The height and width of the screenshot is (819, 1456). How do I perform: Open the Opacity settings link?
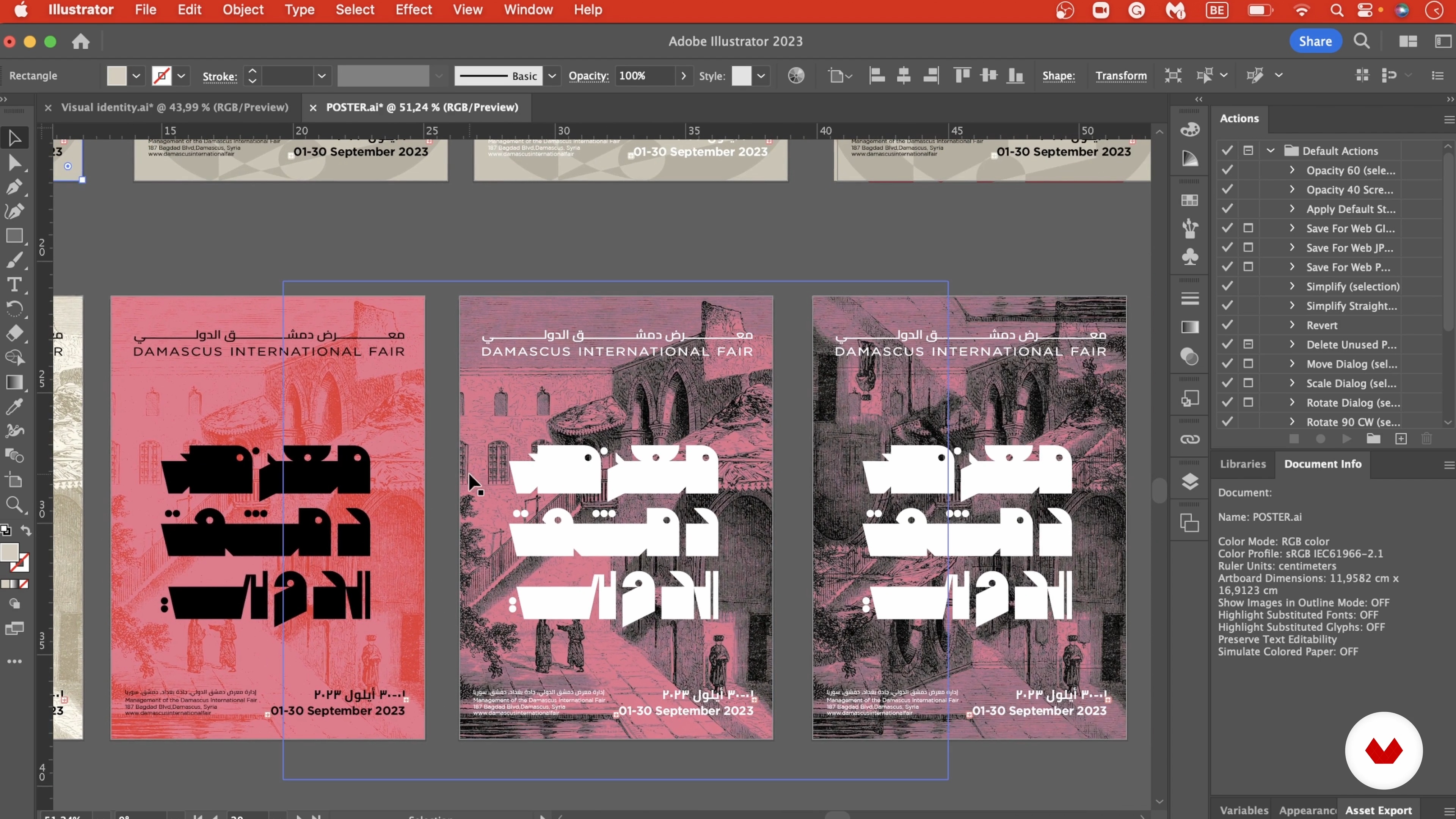(x=588, y=76)
